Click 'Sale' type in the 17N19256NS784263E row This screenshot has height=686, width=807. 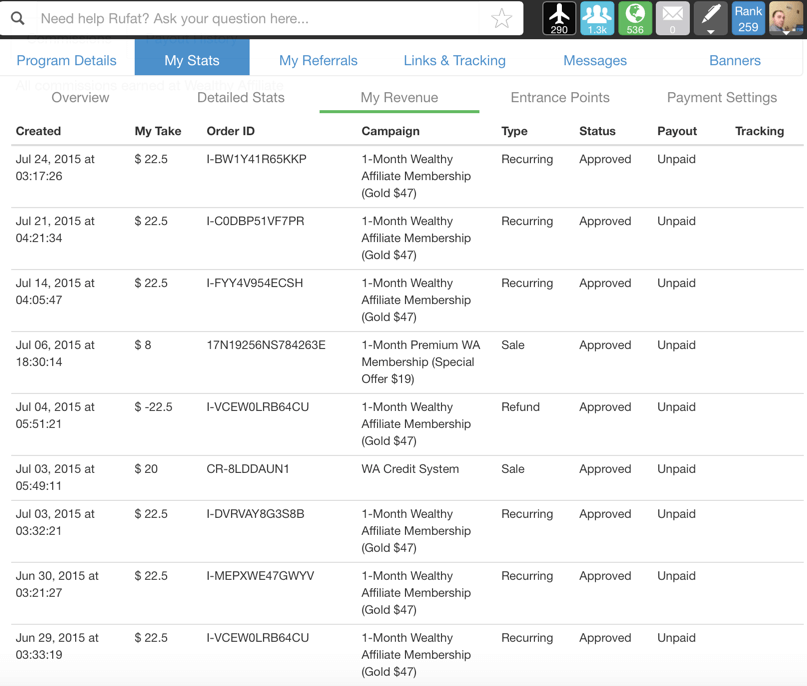pyautogui.click(x=513, y=345)
